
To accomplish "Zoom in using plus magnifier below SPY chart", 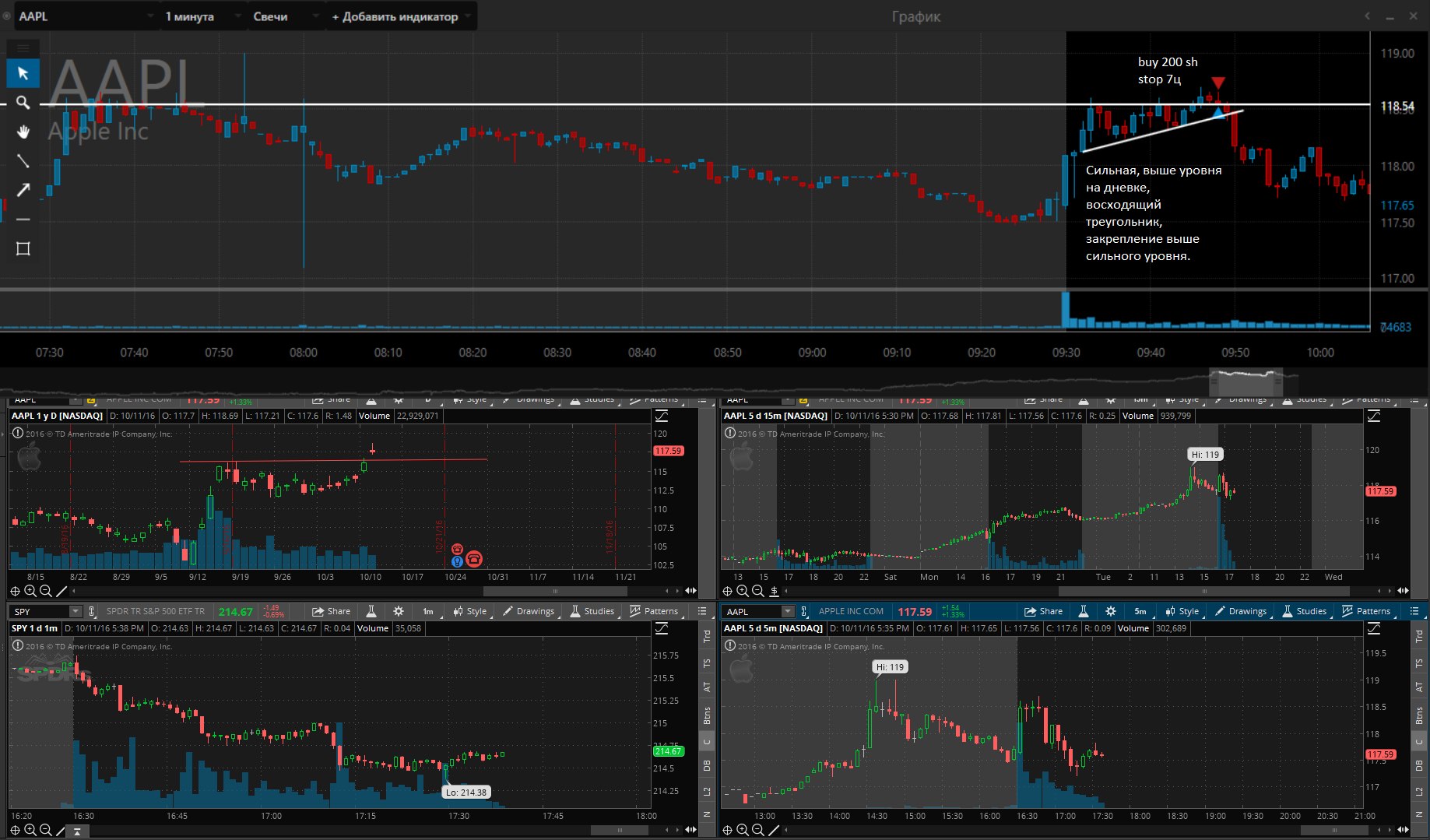I will (30, 830).
